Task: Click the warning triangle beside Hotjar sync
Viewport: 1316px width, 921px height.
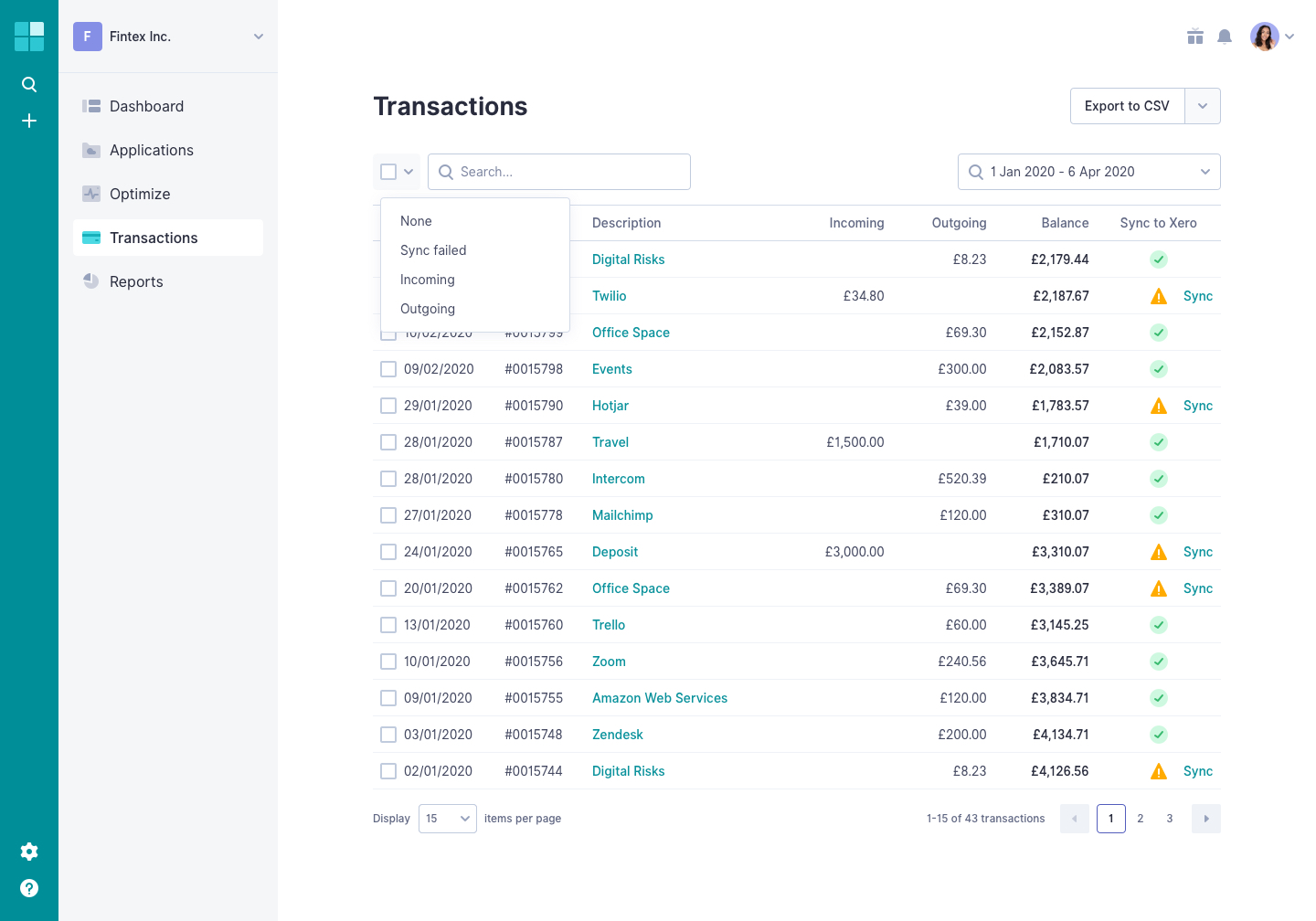Action: pyautogui.click(x=1158, y=405)
